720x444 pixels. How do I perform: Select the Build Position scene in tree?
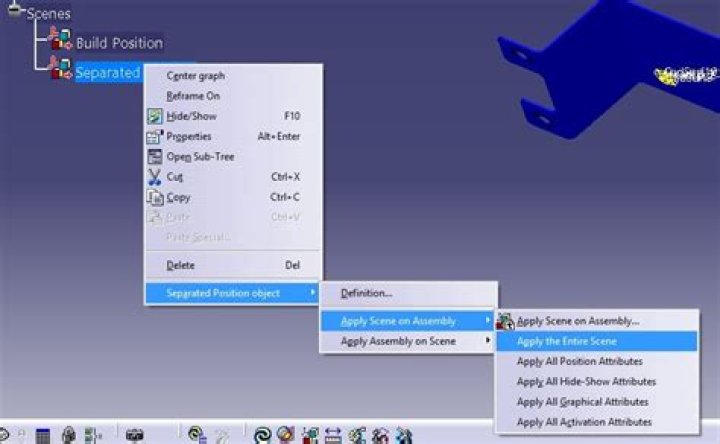tap(119, 43)
